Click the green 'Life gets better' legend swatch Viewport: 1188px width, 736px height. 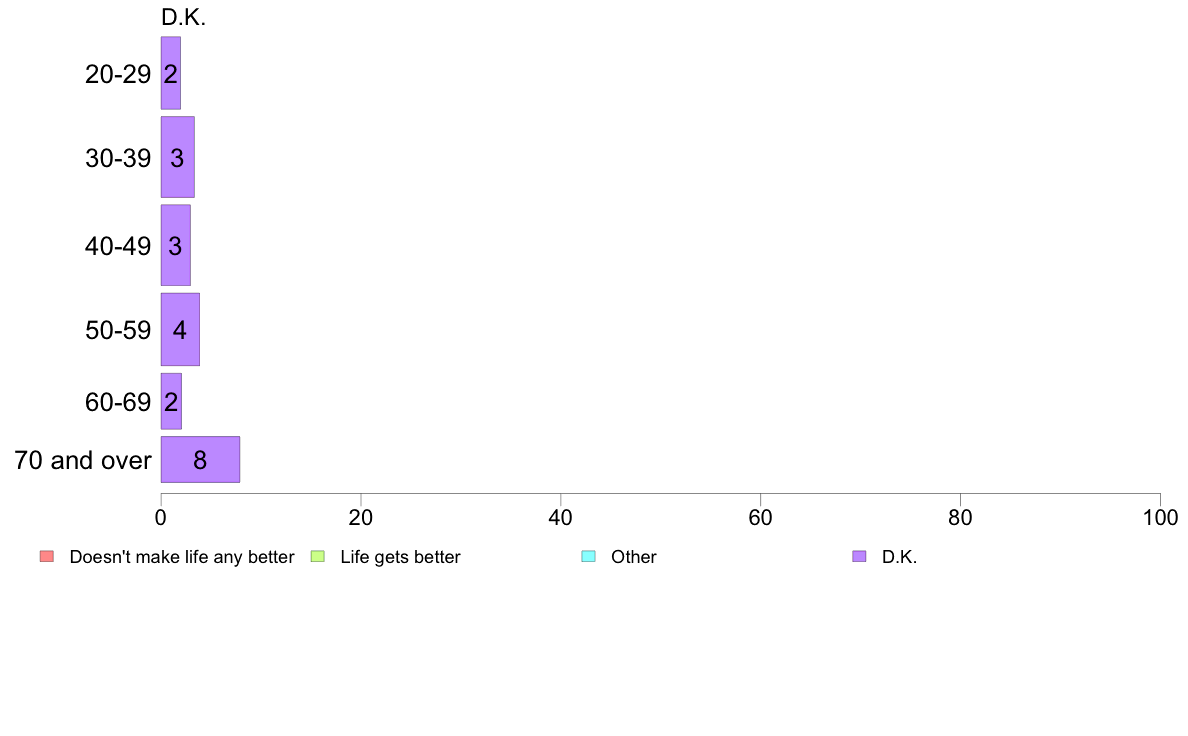317,556
